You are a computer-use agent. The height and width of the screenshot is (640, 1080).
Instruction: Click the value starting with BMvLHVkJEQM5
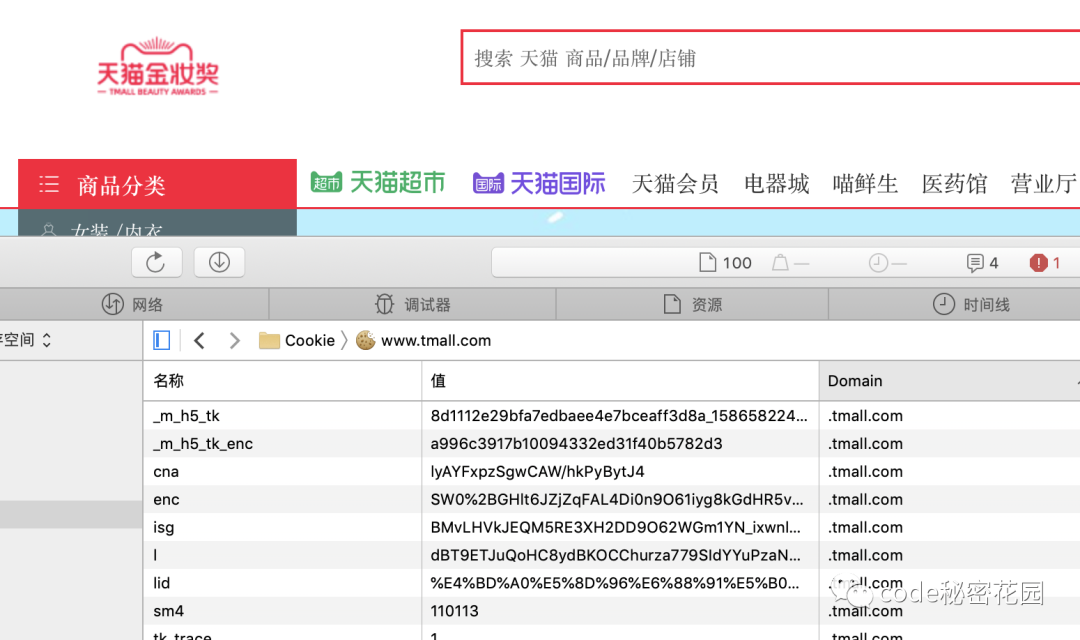616,528
